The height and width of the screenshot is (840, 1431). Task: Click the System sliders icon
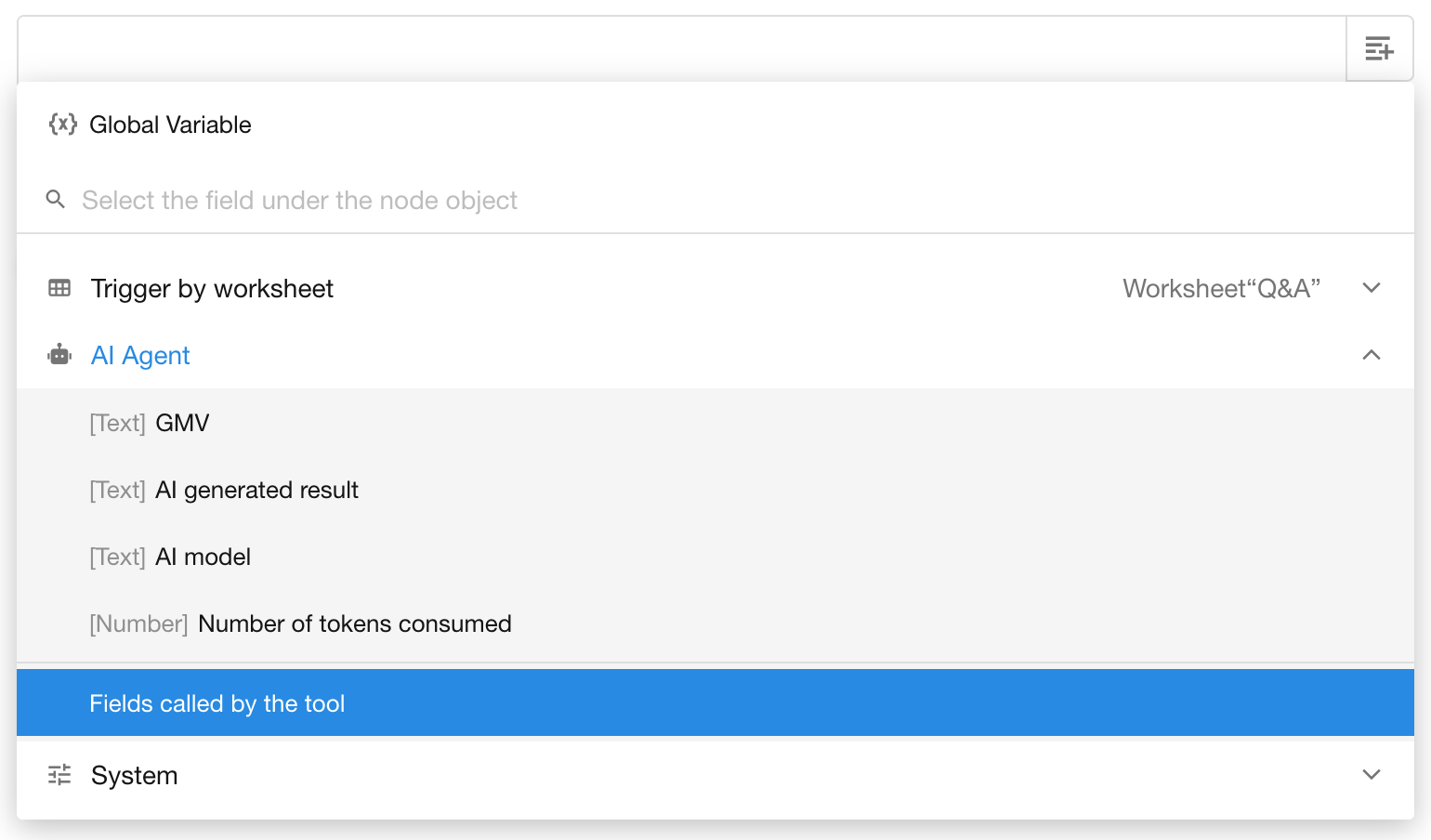[x=59, y=775]
